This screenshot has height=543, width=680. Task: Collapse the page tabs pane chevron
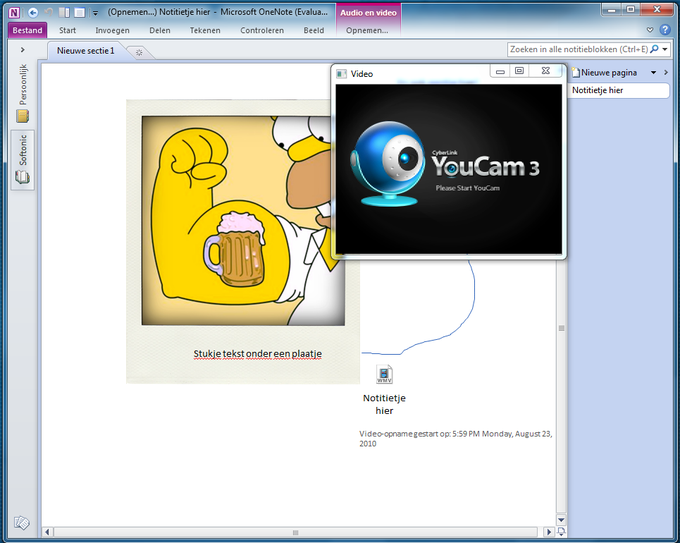666,73
